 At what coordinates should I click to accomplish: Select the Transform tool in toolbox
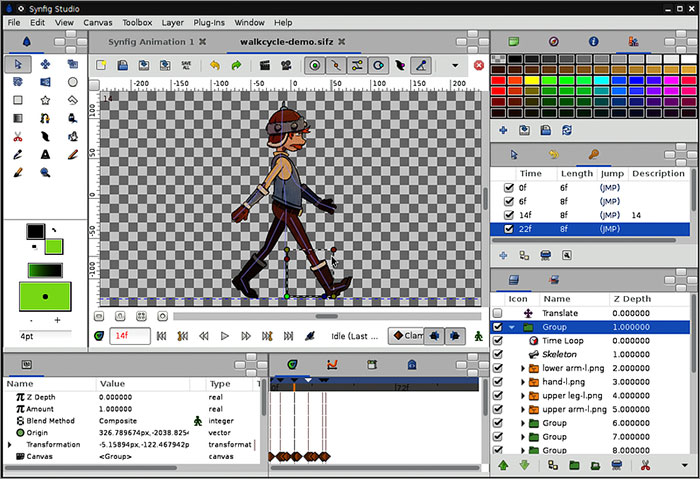pos(19,64)
